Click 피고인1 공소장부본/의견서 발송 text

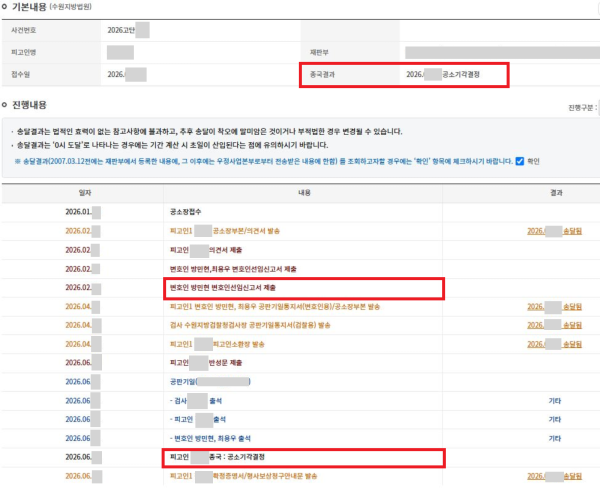pyautogui.click(x=225, y=231)
